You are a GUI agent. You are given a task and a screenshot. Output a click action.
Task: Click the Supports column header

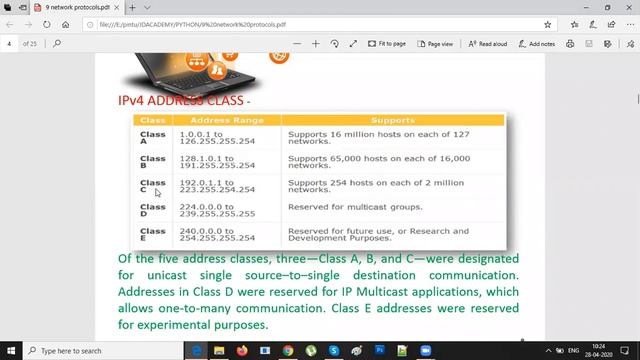(x=393, y=120)
